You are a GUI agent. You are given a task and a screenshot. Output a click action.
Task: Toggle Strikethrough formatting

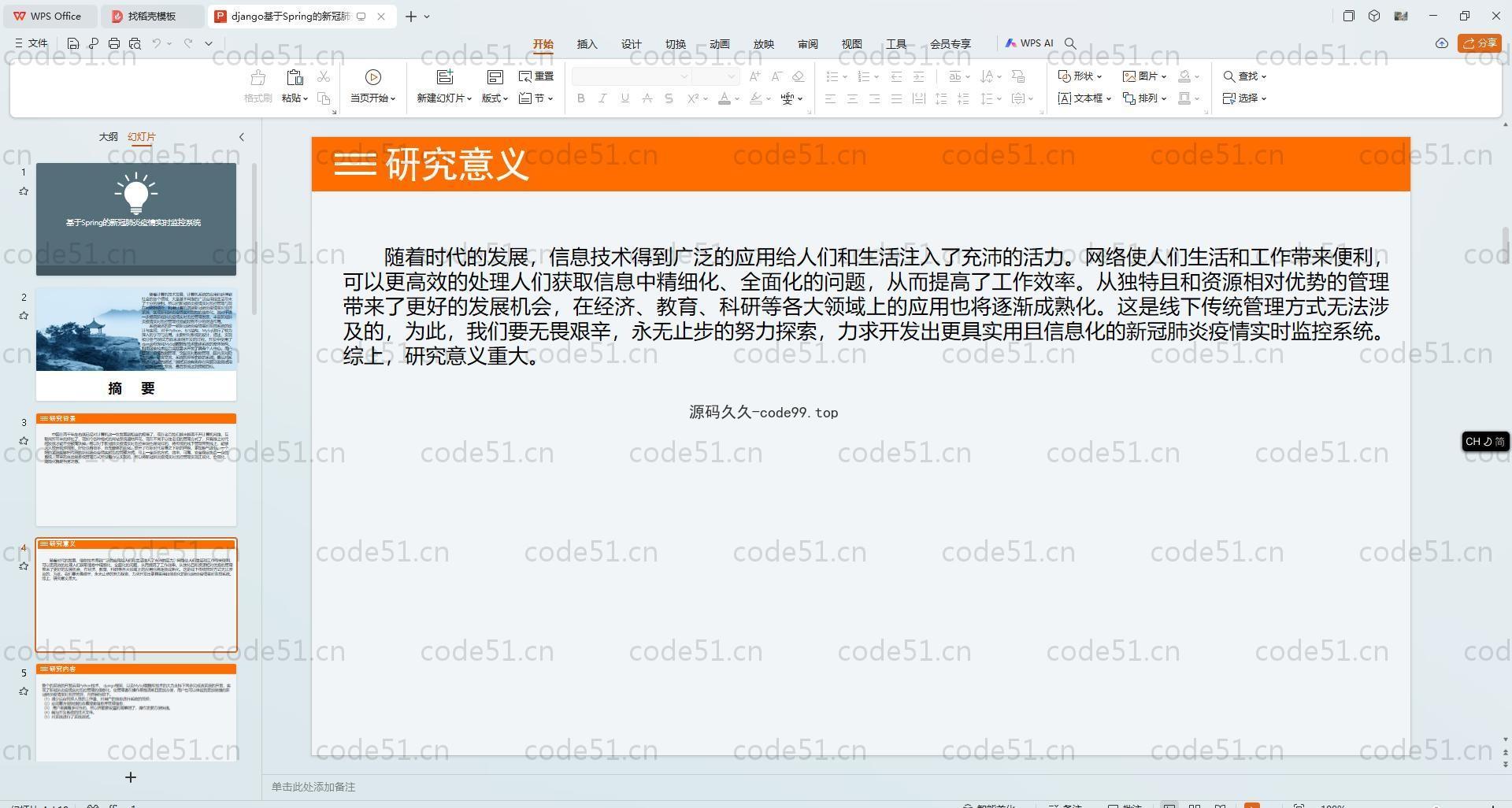[x=647, y=98]
